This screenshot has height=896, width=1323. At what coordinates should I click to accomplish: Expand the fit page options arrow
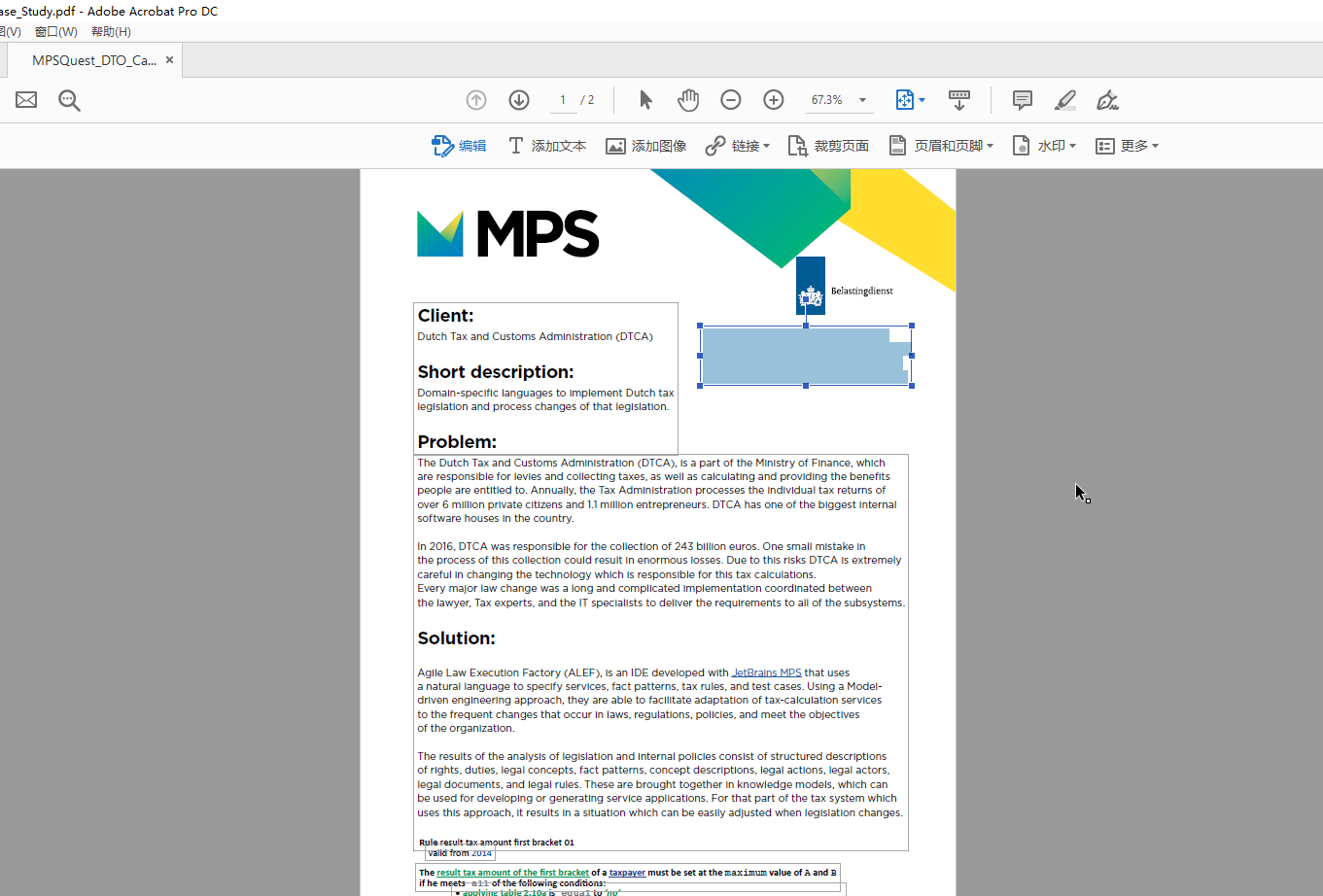click(x=922, y=100)
